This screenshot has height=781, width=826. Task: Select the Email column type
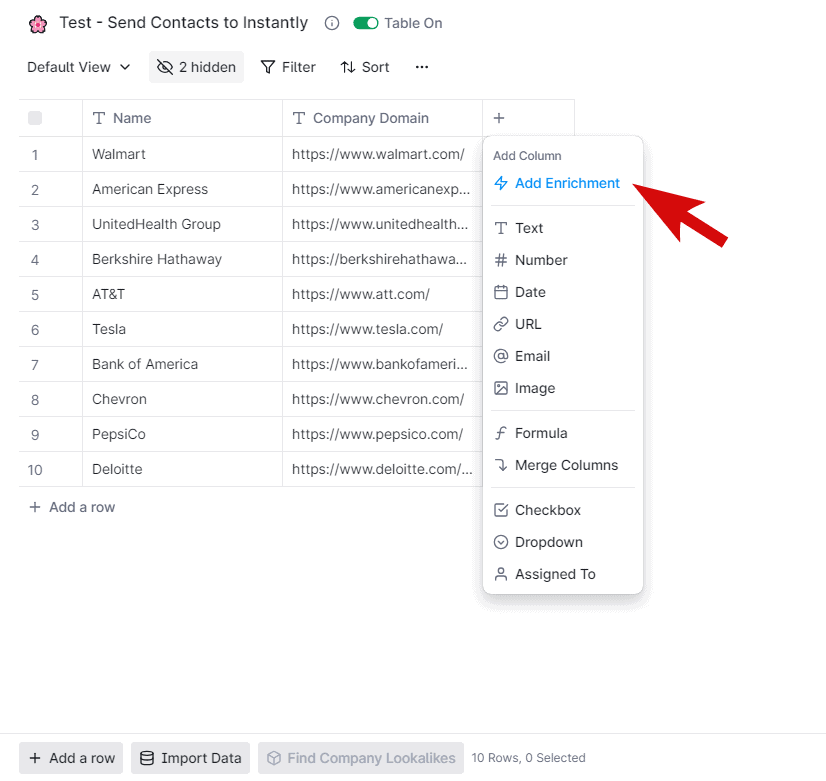(563, 357)
